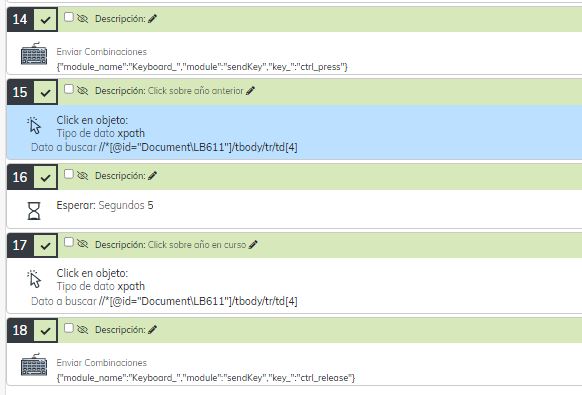Screen dimensions: 582x395
Task: Select step number 18 label
Action: click(x=20, y=330)
